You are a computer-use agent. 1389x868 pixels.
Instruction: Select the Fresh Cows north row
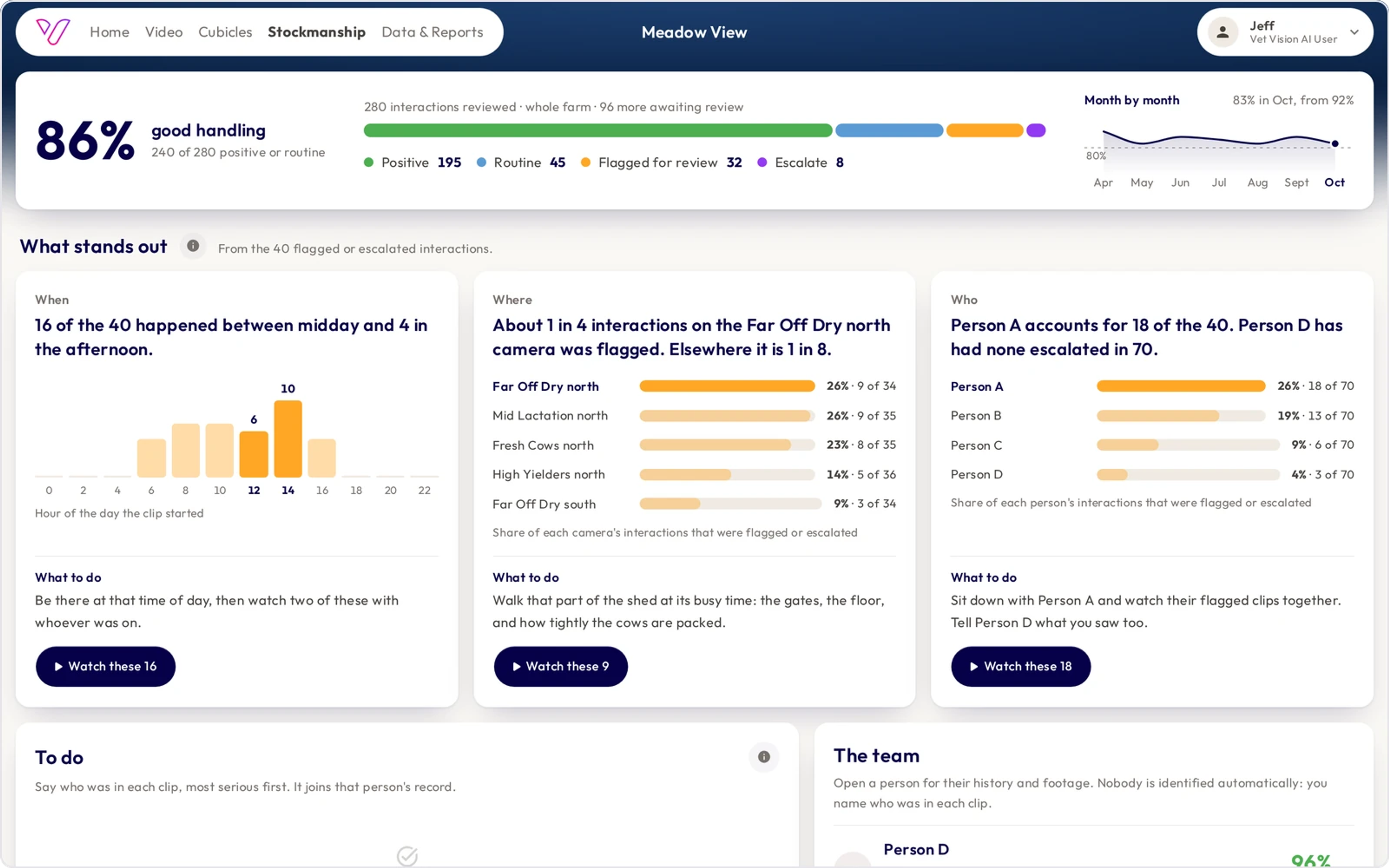pos(694,445)
